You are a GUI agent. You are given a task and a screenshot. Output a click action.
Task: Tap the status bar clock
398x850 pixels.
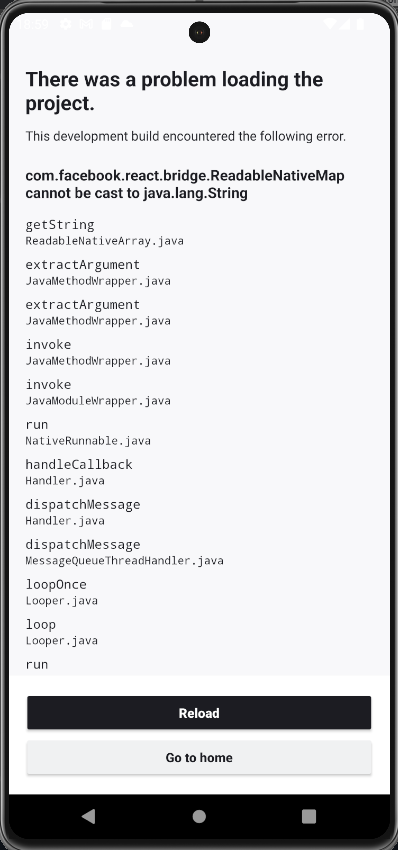coord(33,24)
